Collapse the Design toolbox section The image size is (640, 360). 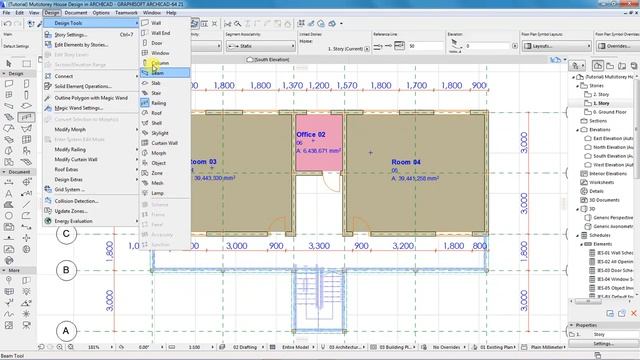[4, 73]
